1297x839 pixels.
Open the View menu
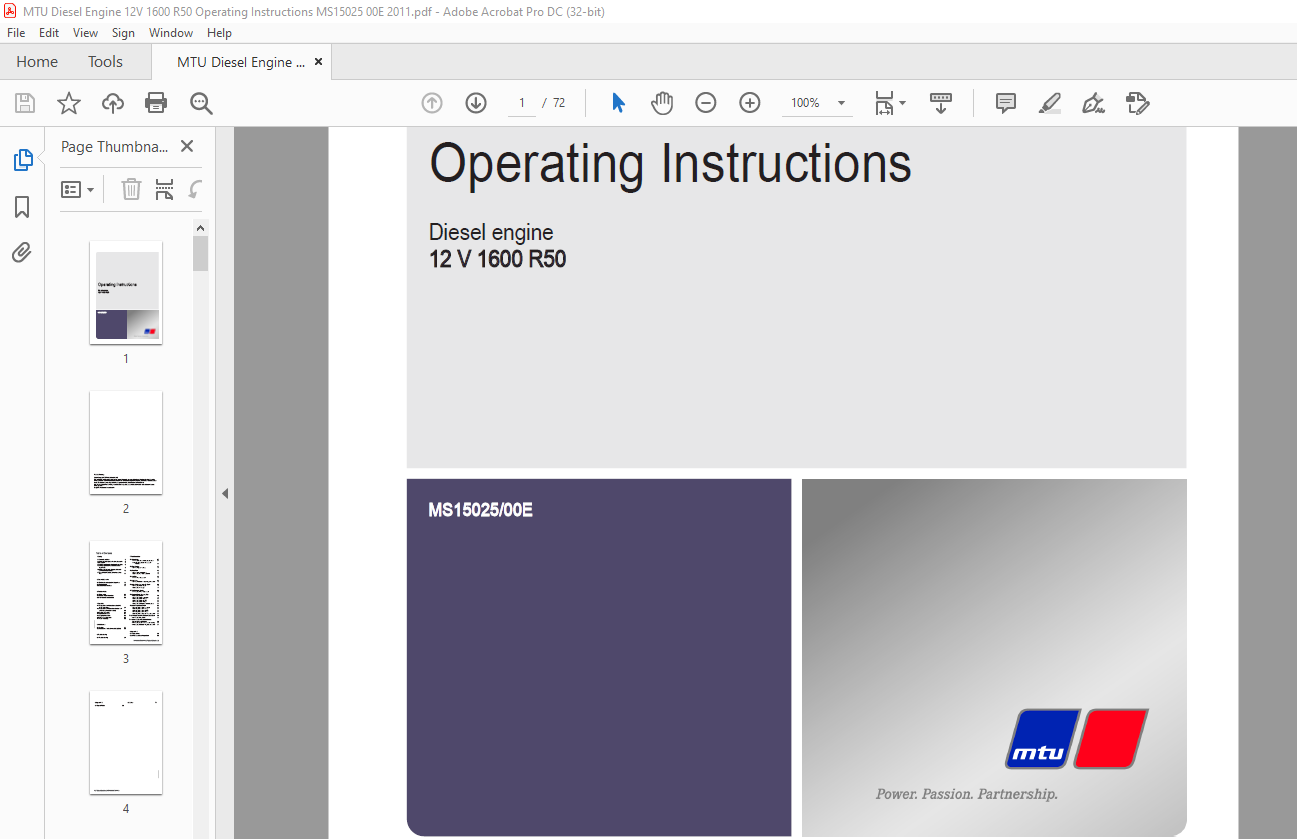tap(86, 33)
